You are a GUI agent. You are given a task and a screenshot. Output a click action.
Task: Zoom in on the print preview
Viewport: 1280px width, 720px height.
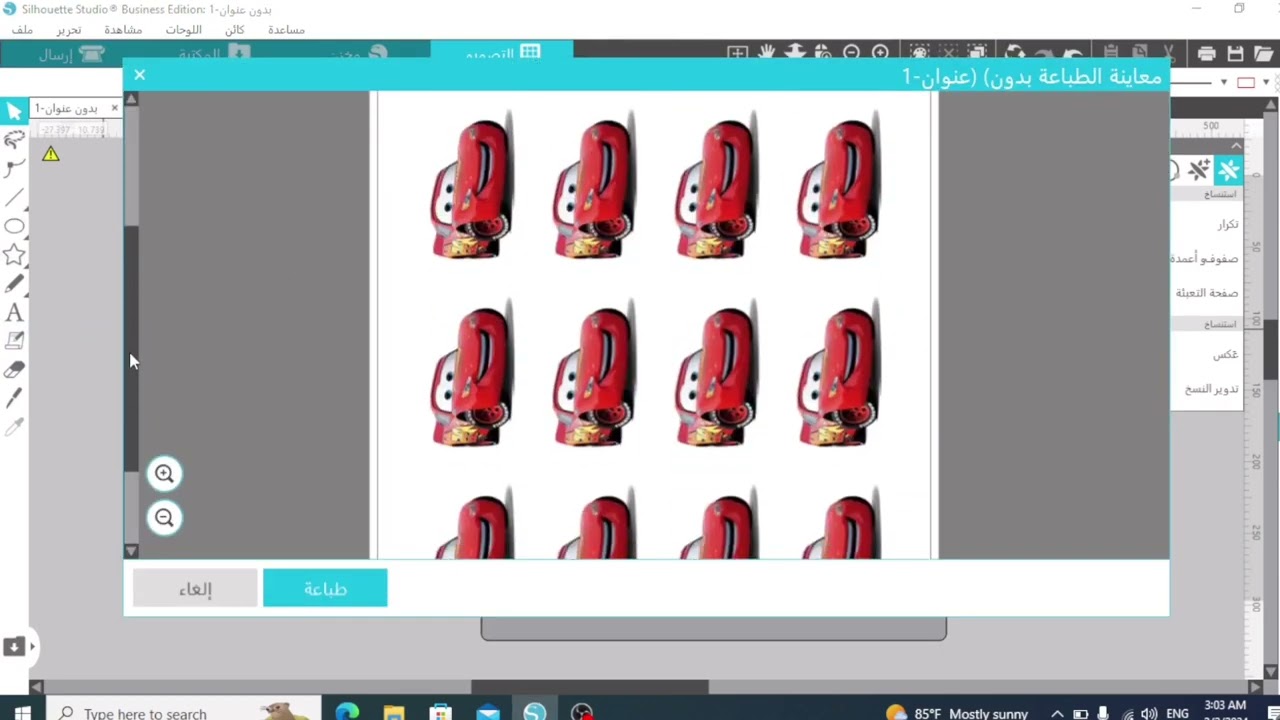click(164, 474)
